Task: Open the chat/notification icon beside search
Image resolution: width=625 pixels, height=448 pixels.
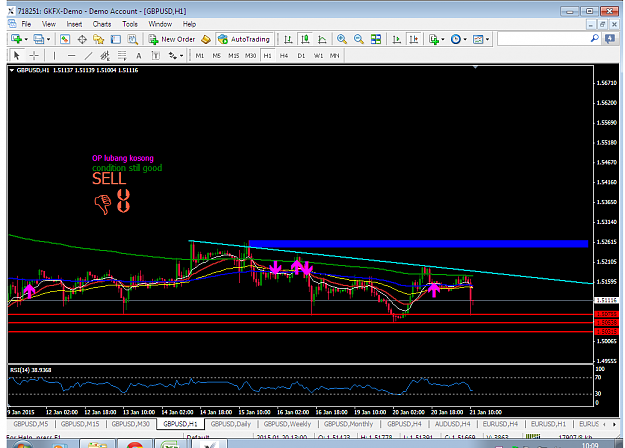Action: (x=610, y=39)
